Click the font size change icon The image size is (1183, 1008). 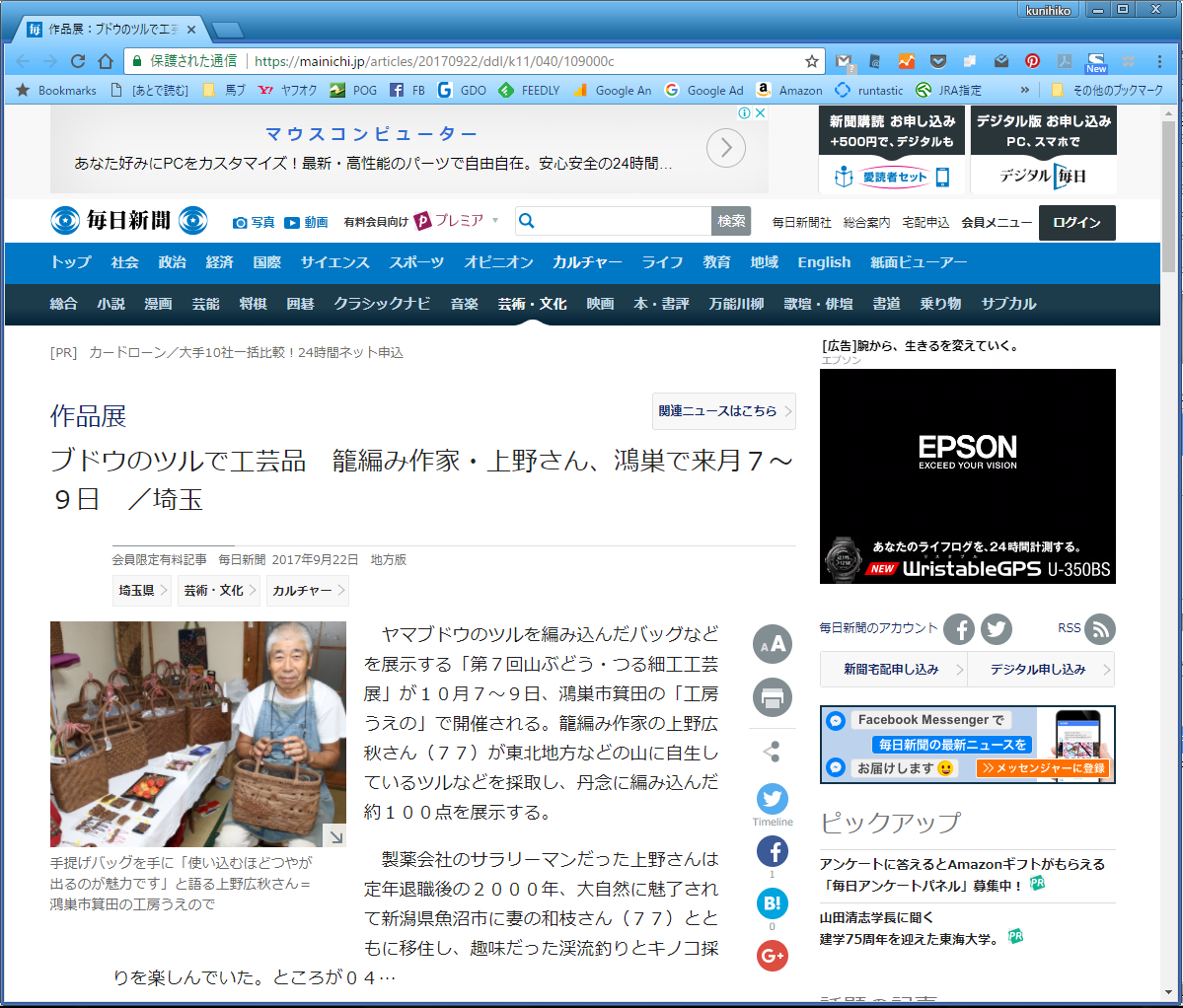pos(773,644)
